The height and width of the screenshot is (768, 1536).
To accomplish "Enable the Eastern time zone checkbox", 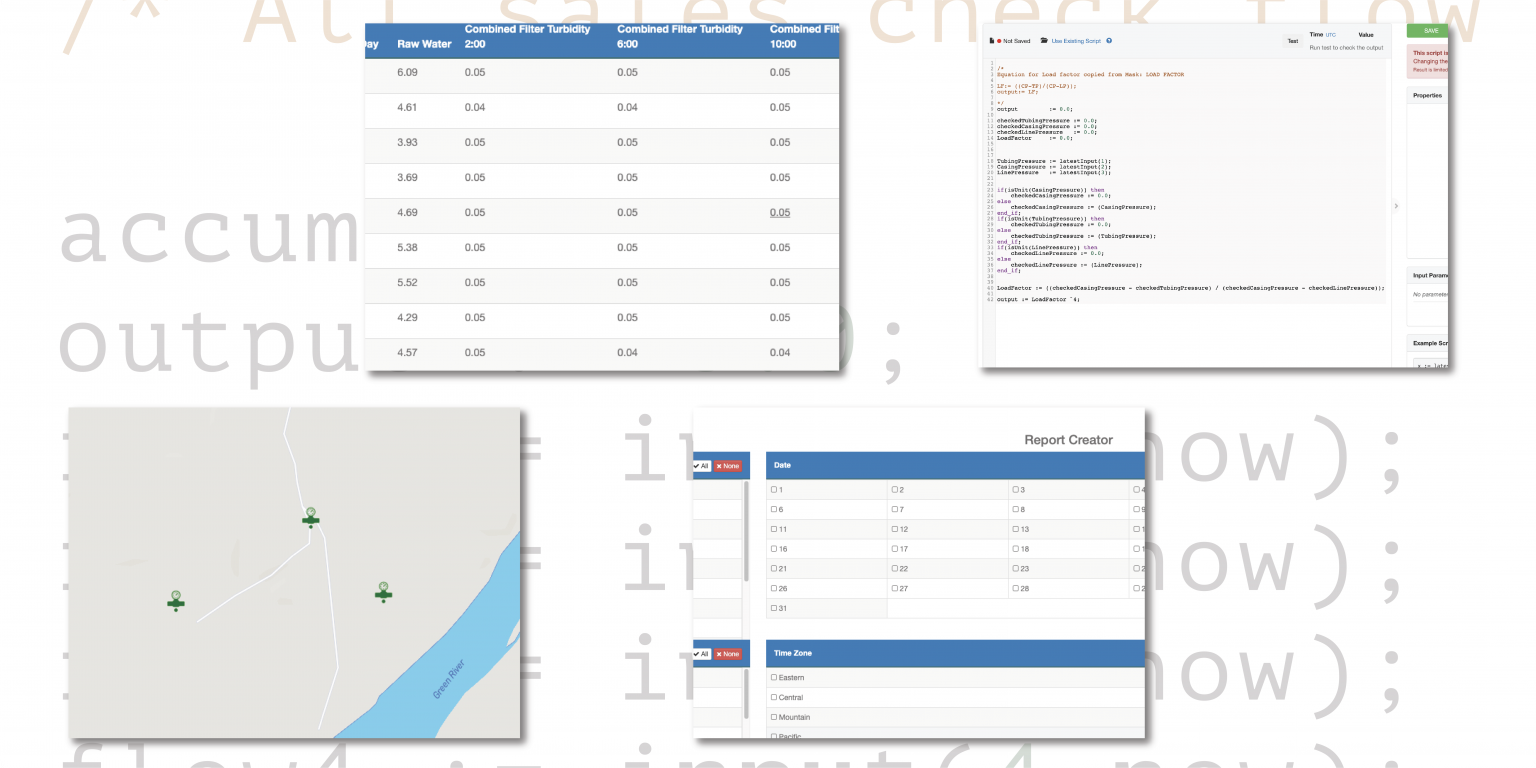I will (772, 677).
